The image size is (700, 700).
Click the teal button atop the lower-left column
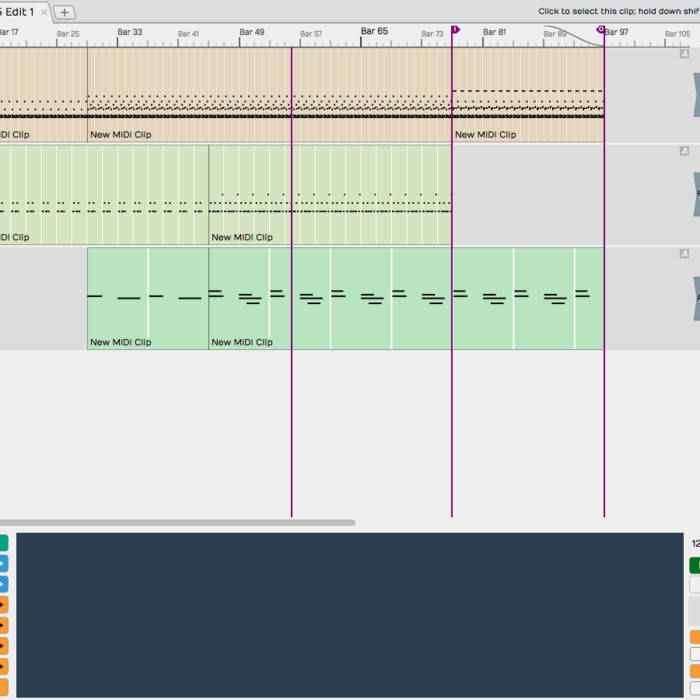(x=3, y=543)
